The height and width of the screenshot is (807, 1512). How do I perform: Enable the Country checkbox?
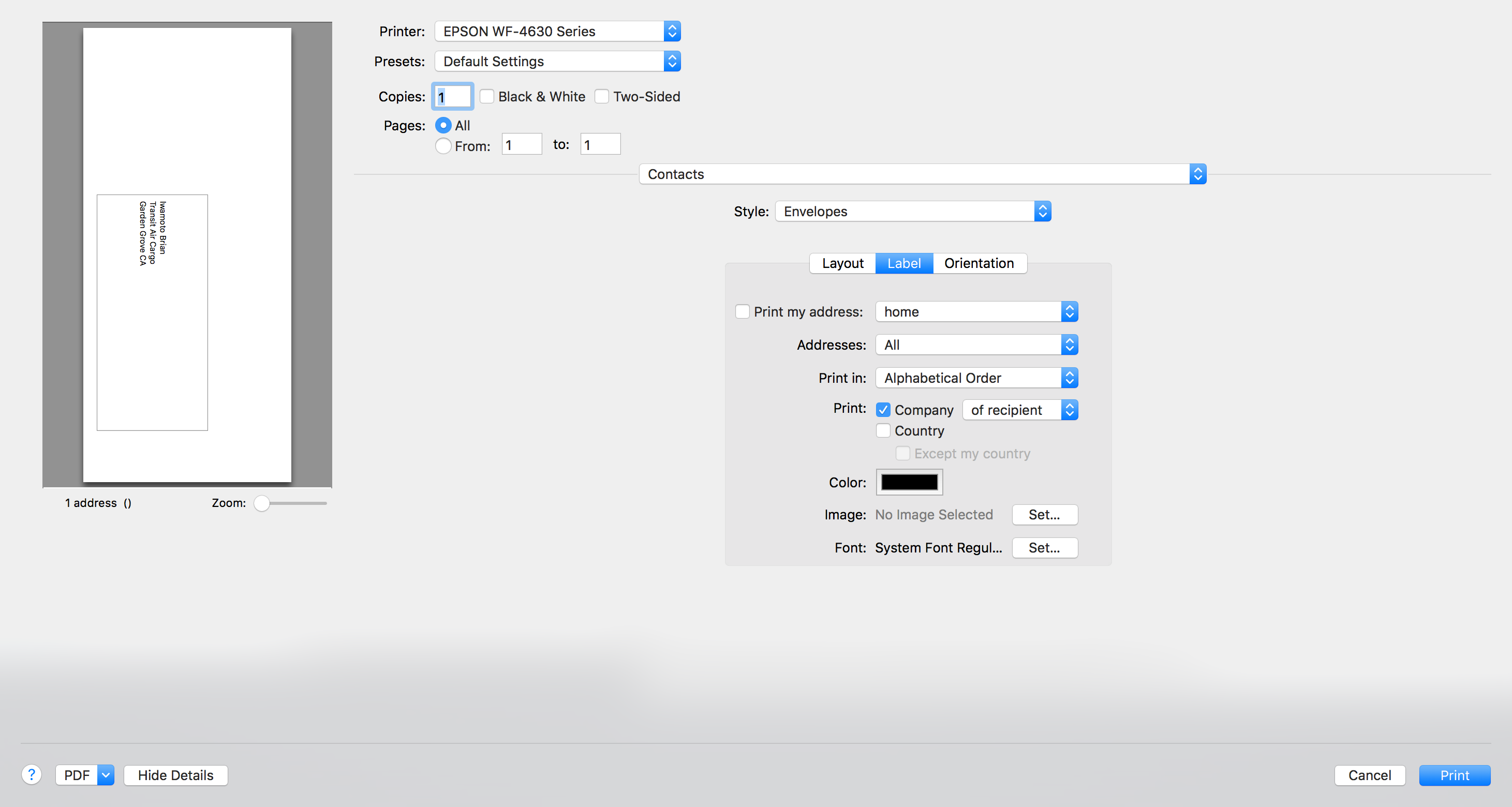coord(883,431)
